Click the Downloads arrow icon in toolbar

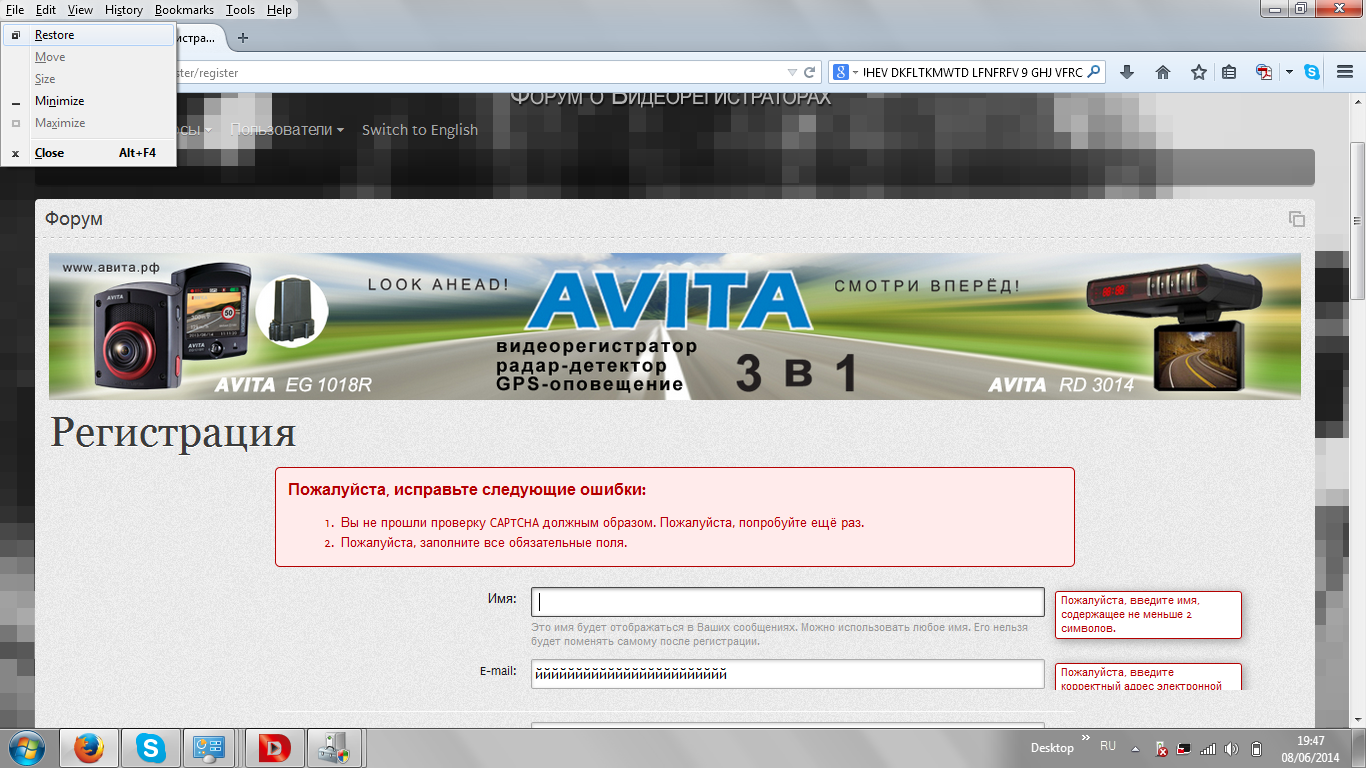click(1127, 72)
